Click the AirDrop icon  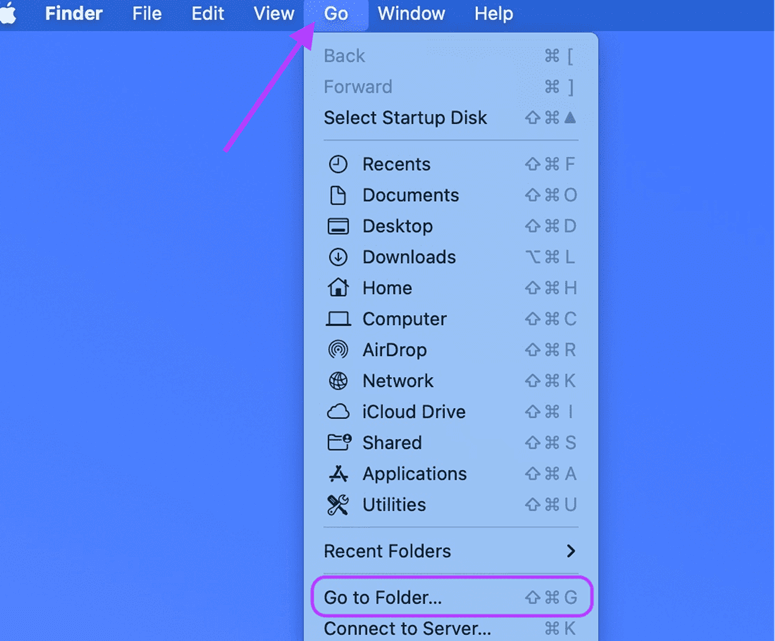338,350
